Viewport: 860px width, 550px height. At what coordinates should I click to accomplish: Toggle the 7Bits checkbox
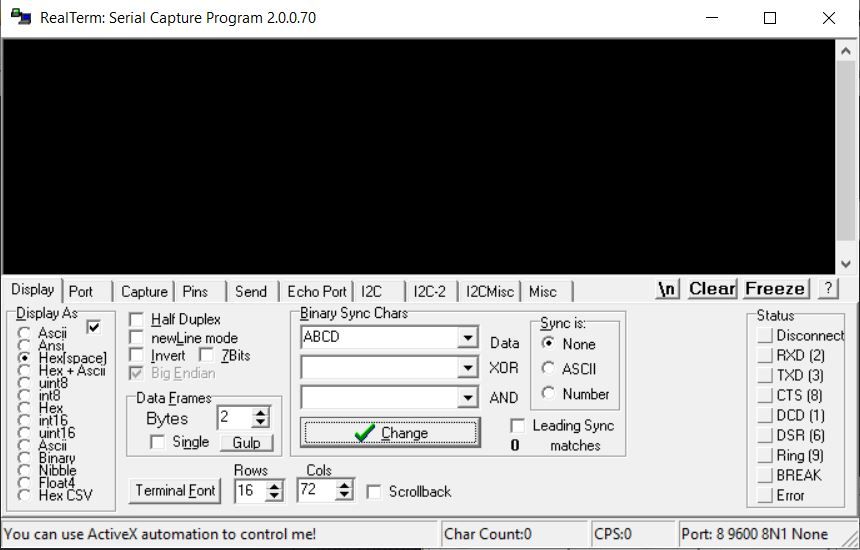[x=206, y=355]
